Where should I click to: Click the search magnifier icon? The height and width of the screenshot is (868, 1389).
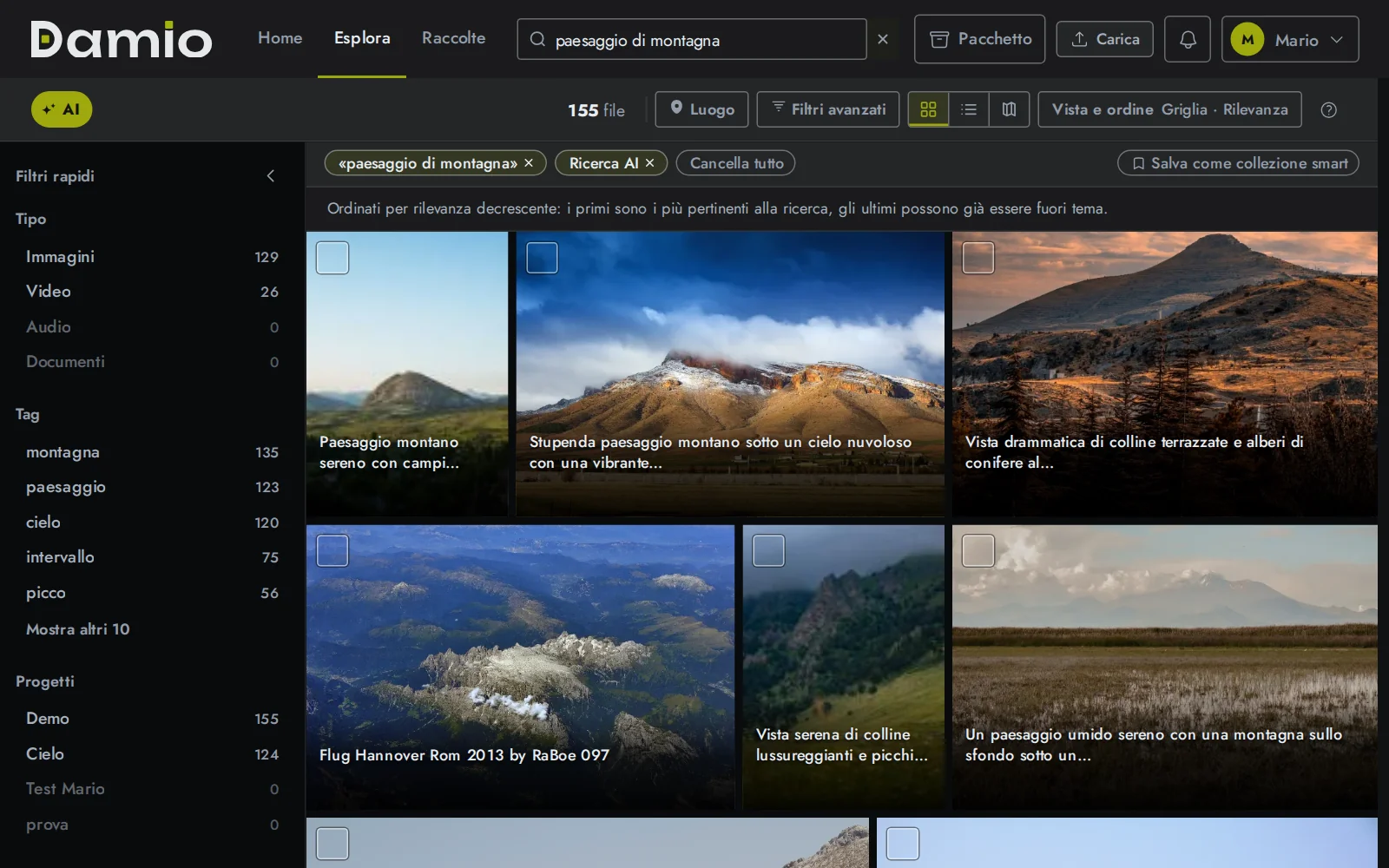(x=537, y=39)
